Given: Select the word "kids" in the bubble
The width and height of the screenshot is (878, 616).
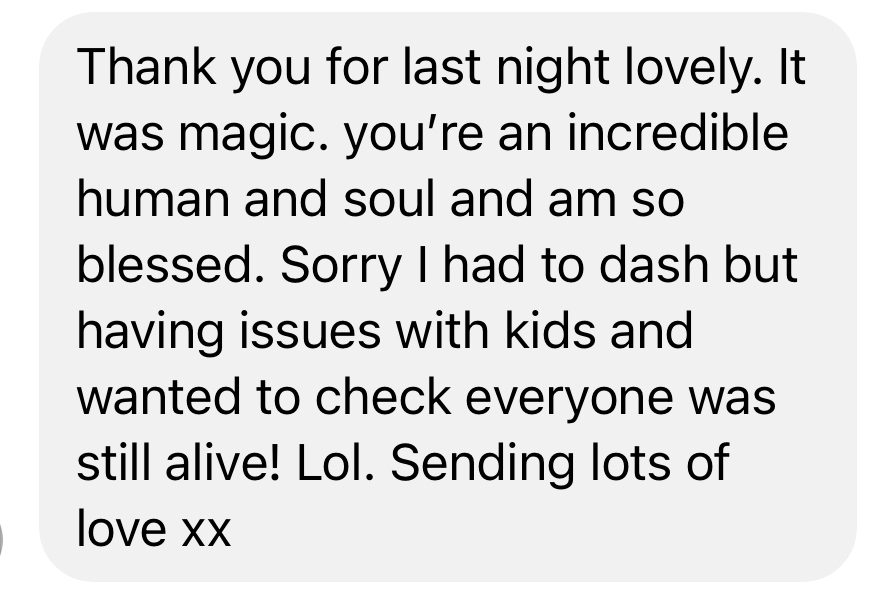Looking at the screenshot, I should (550, 331).
